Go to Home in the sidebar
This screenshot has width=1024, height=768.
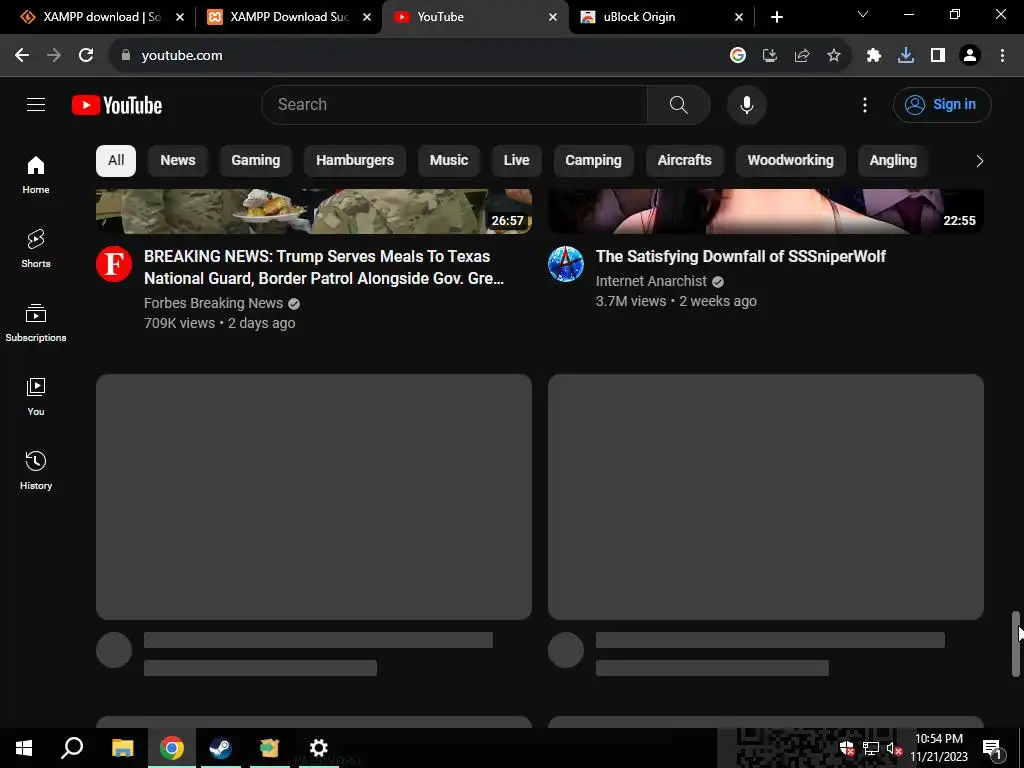tap(36, 175)
